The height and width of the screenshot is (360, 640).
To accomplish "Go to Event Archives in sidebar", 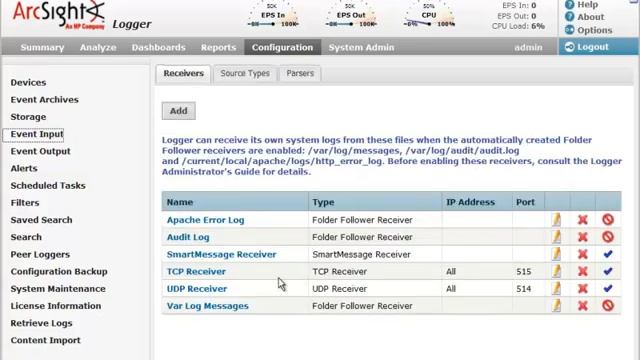I will point(44,100).
